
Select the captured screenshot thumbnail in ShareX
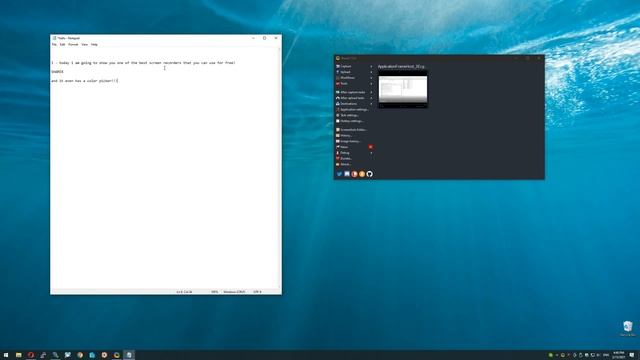tap(403, 89)
